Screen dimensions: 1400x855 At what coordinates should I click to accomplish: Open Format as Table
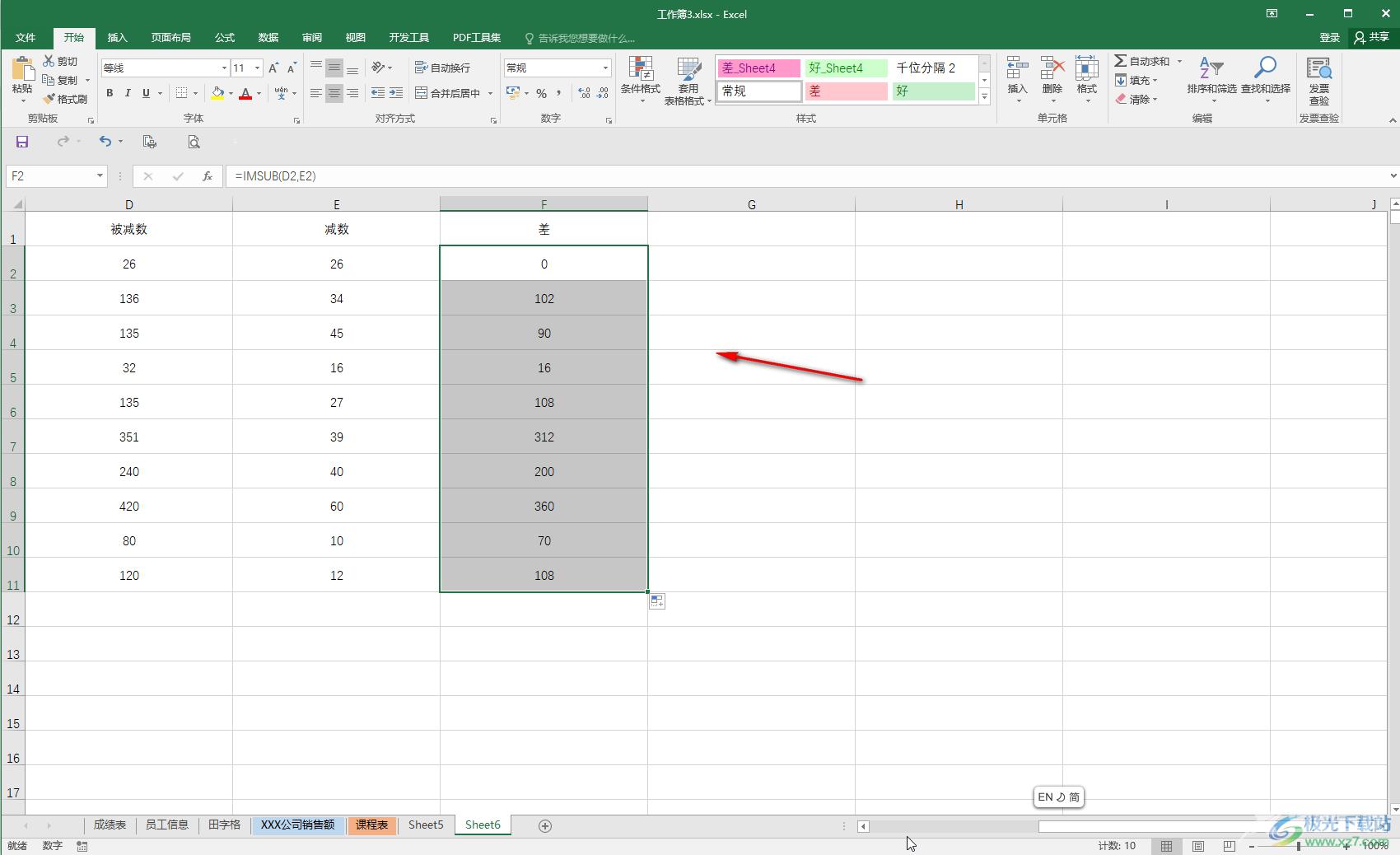[688, 80]
